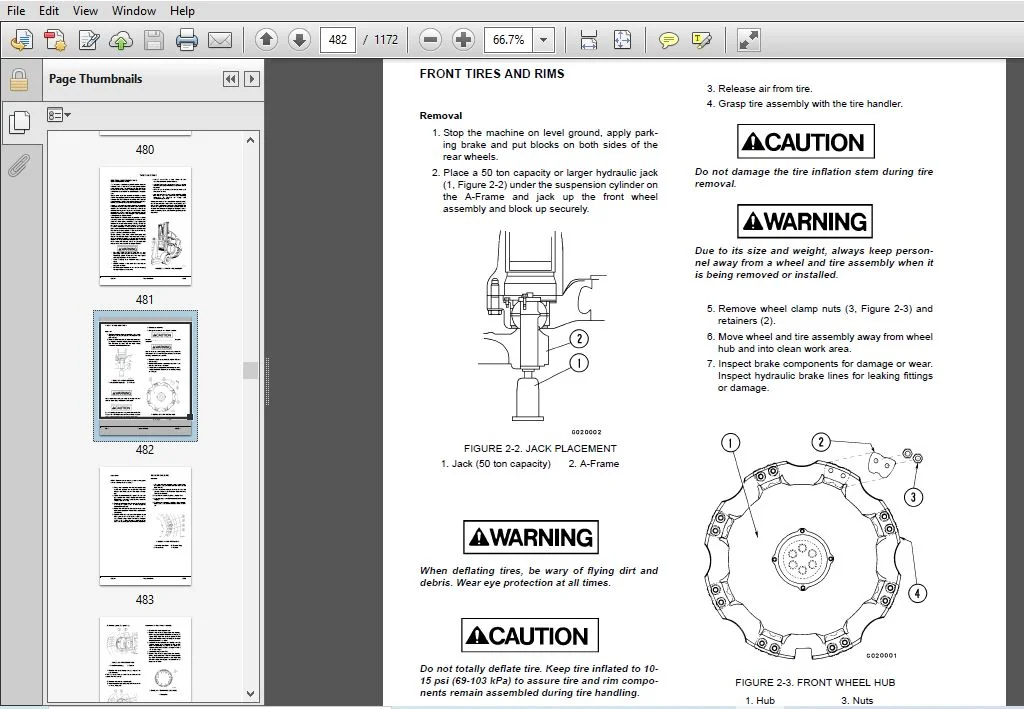Click the Save (floppy disk) icon
1024x709 pixels.
[153, 40]
